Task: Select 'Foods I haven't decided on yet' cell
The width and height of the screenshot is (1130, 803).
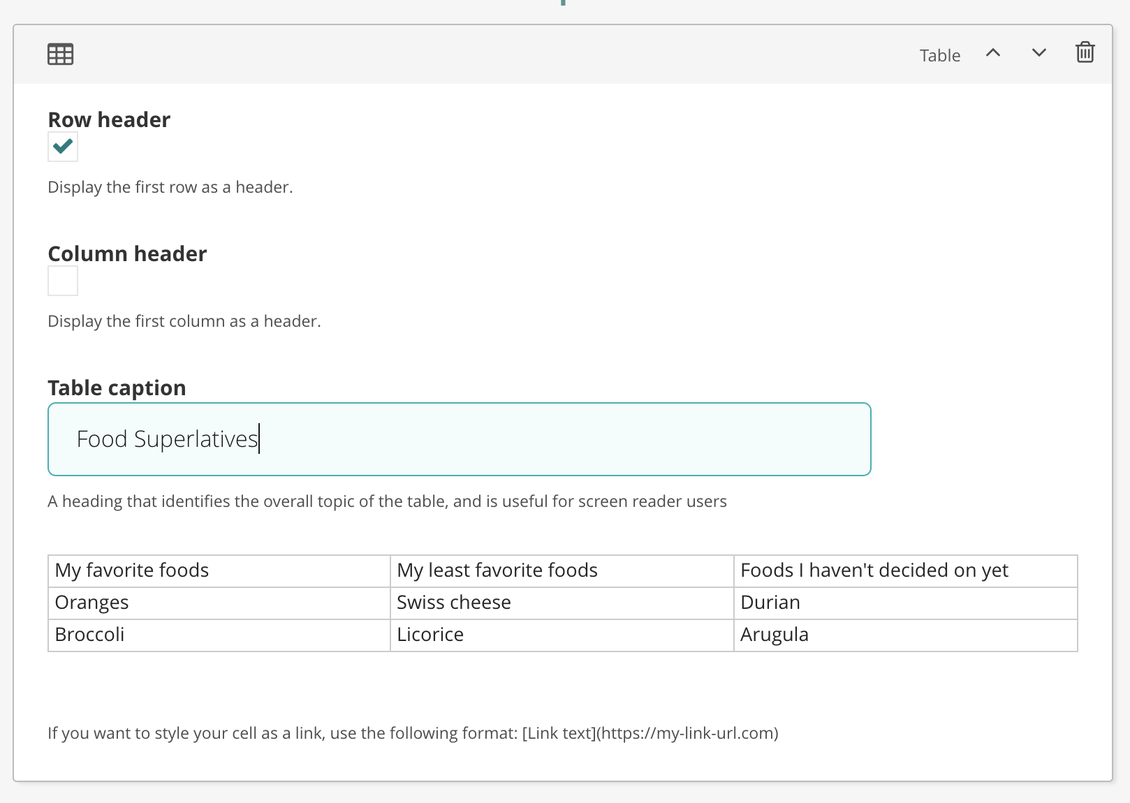Action: [x=906, y=571]
